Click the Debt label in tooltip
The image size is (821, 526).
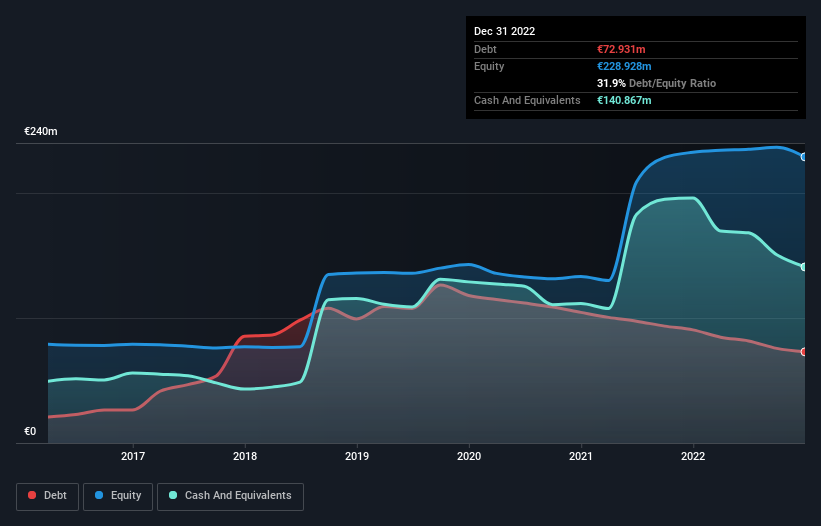485,49
